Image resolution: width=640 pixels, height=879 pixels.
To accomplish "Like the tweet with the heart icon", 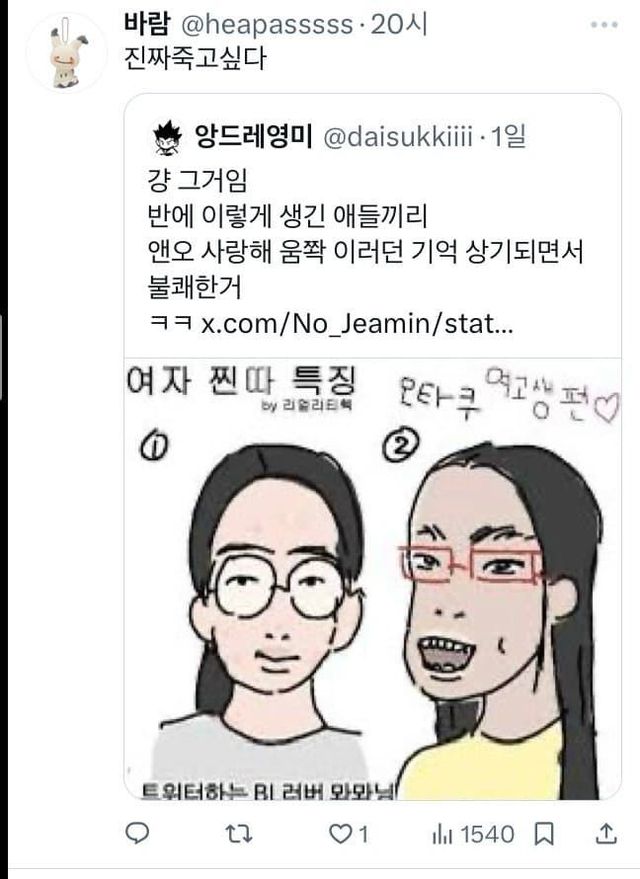I will (340, 834).
